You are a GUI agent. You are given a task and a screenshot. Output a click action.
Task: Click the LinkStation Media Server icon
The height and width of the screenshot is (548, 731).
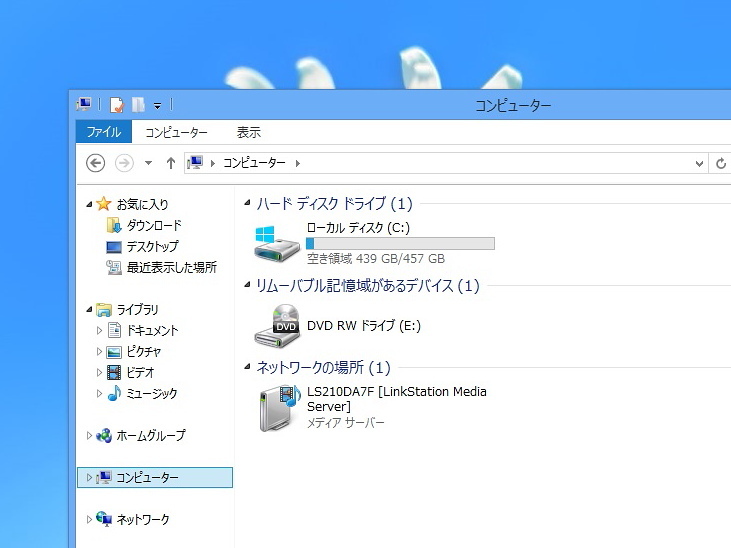point(280,408)
